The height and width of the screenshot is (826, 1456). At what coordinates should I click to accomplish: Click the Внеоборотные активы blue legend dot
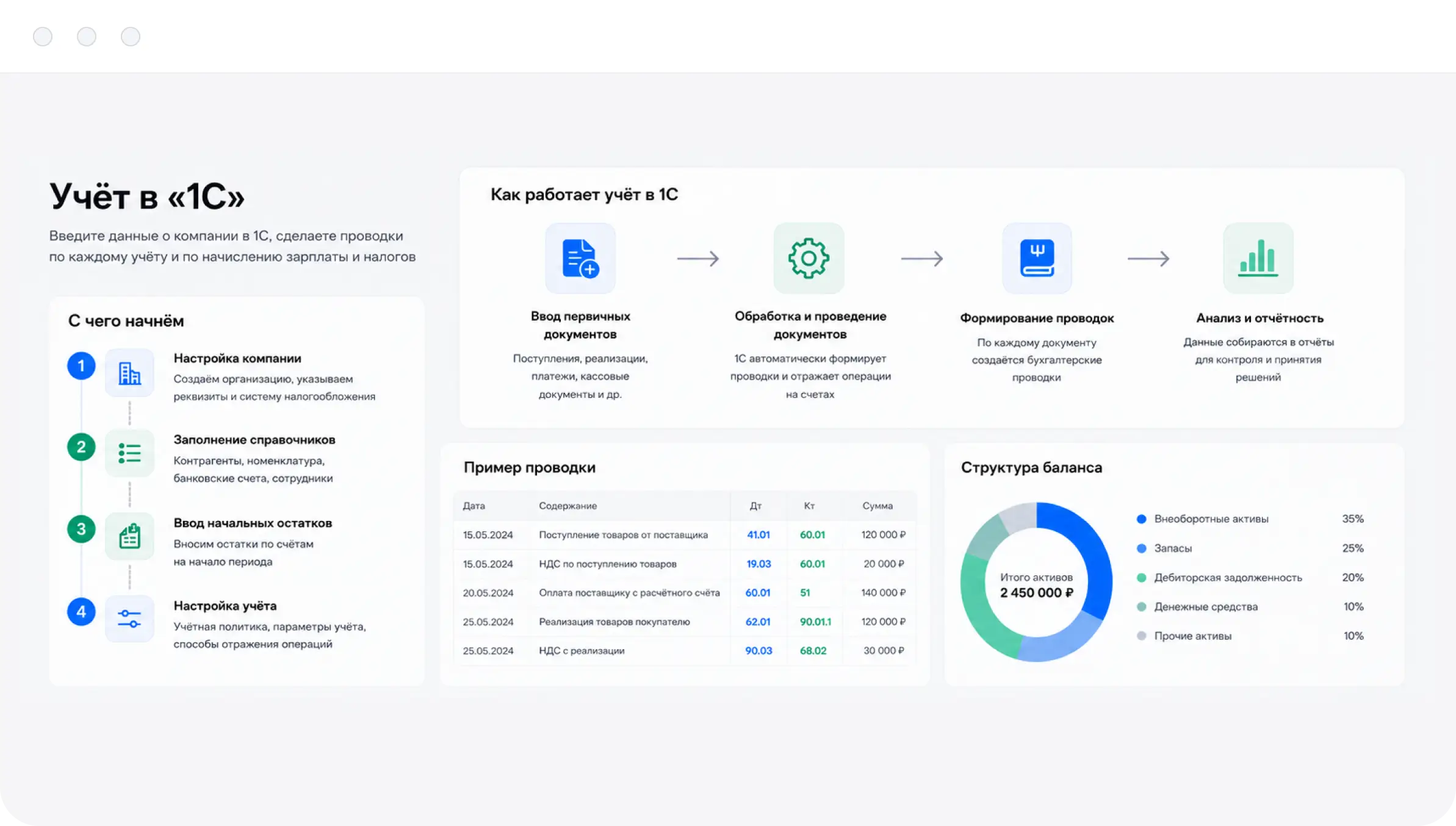pyautogui.click(x=1142, y=519)
